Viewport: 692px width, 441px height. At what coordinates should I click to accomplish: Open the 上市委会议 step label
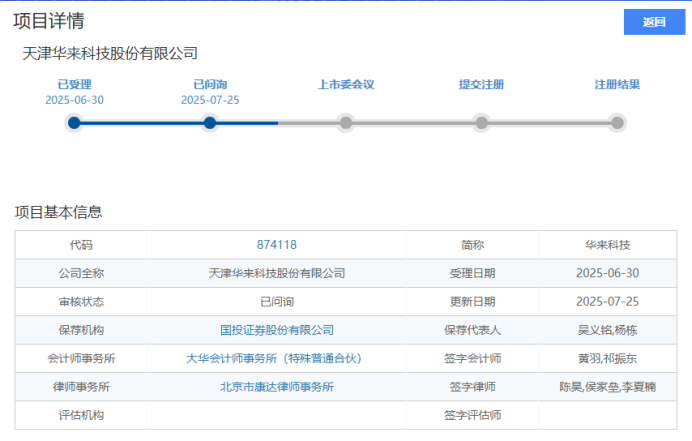coord(346,85)
